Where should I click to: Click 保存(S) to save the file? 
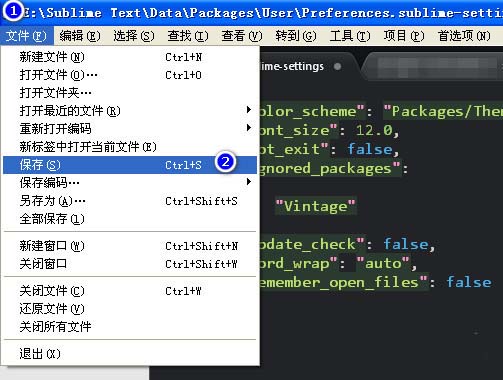point(130,165)
